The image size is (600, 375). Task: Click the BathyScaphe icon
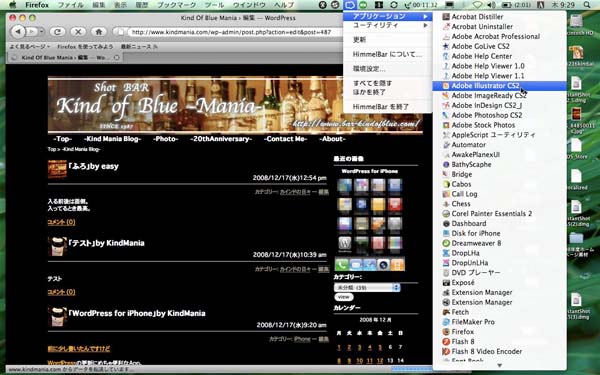[x=446, y=165]
